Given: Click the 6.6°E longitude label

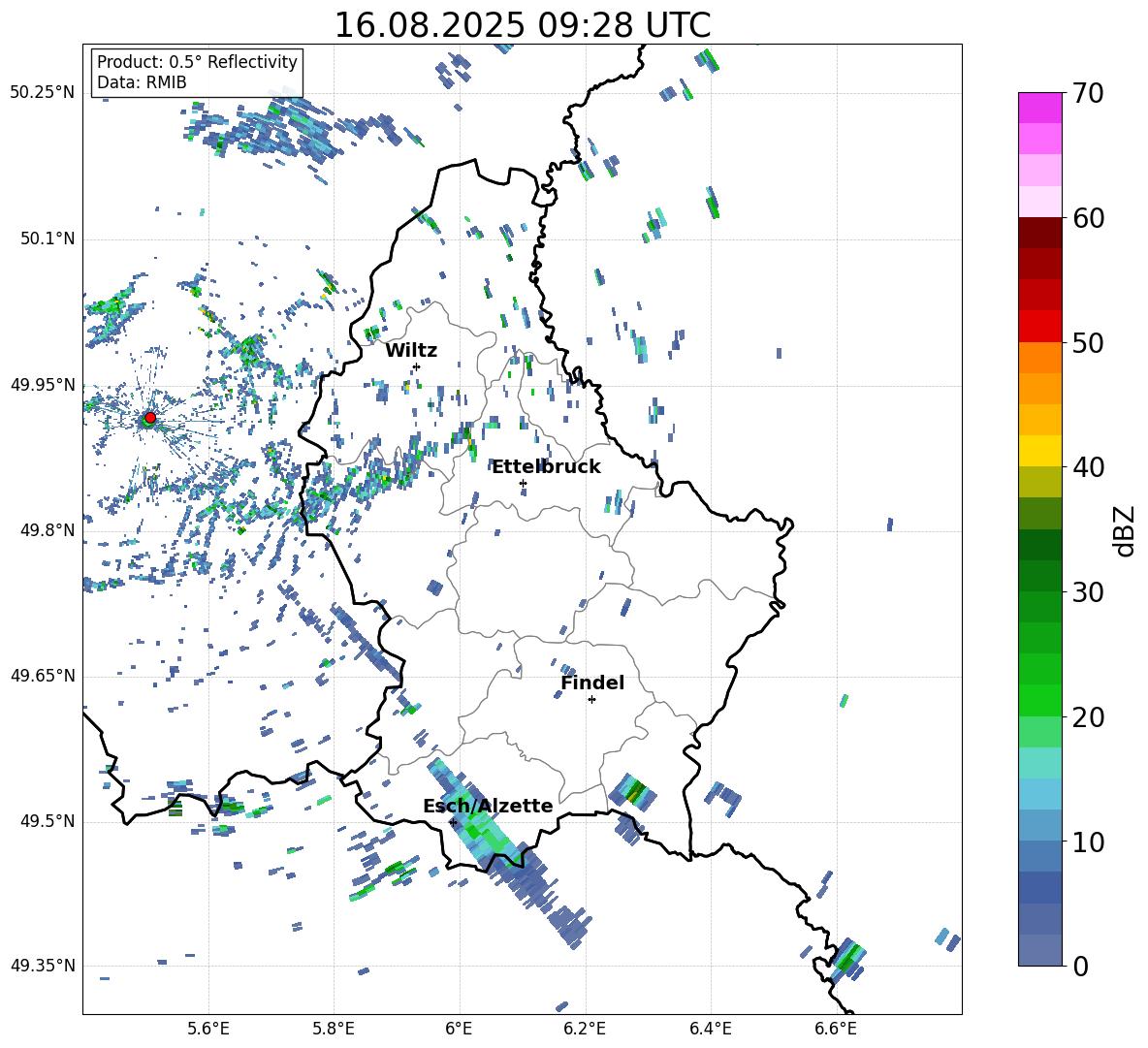Looking at the screenshot, I should coord(836,1030).
